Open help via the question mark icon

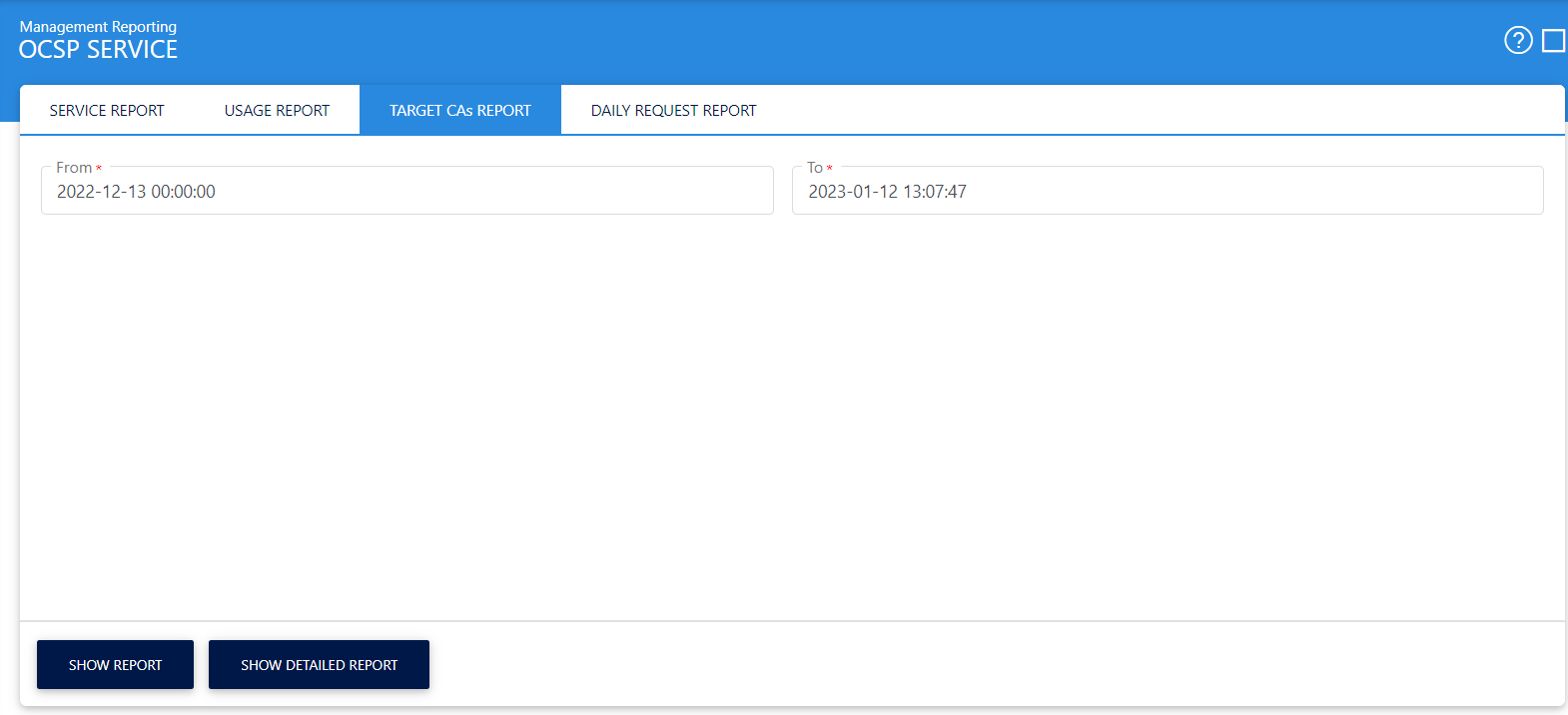click(x=1517, y=40)
